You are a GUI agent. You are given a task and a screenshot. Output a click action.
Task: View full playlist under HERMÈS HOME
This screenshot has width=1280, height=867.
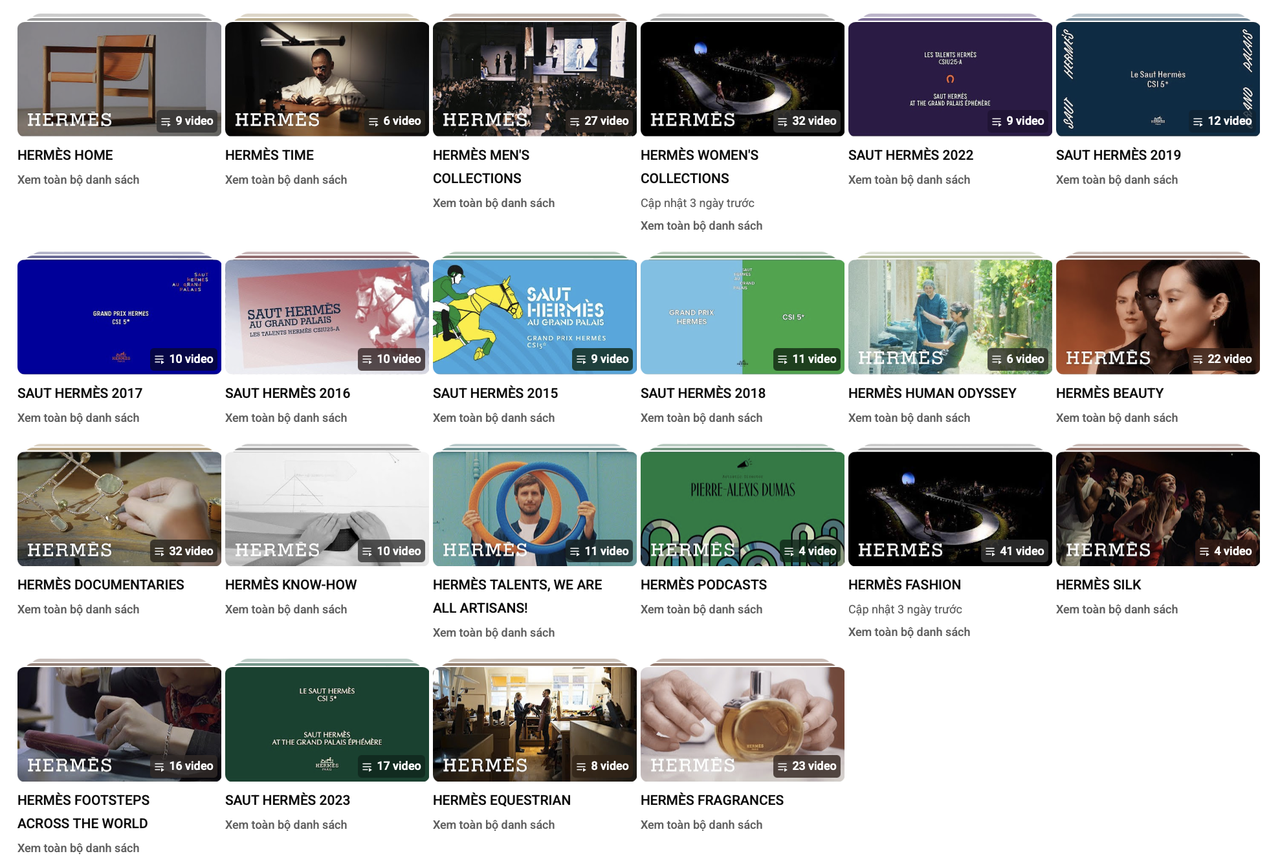point(78,180)
